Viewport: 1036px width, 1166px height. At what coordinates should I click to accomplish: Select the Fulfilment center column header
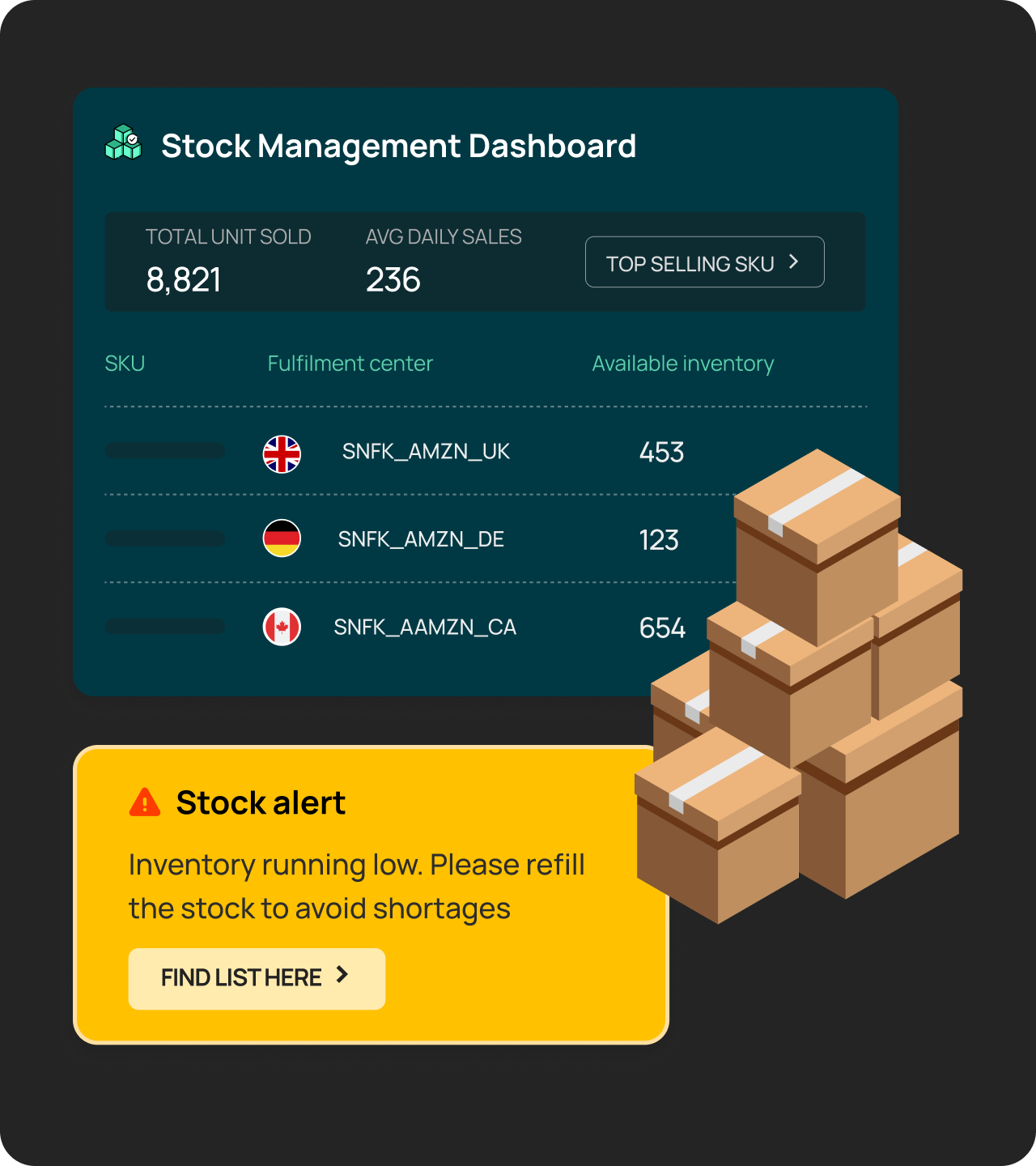[x=350, y=364]
